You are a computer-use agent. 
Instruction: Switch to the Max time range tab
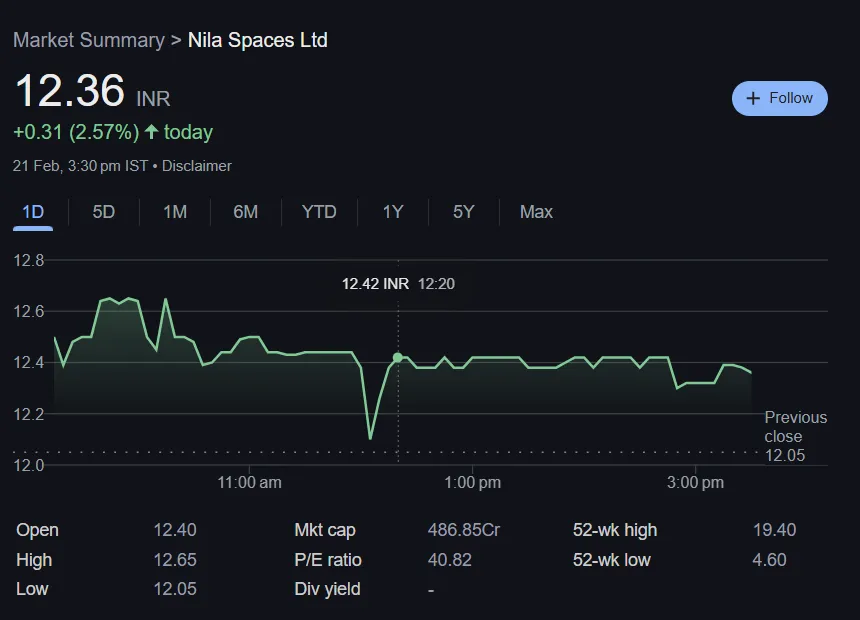[x=536, y=212]
